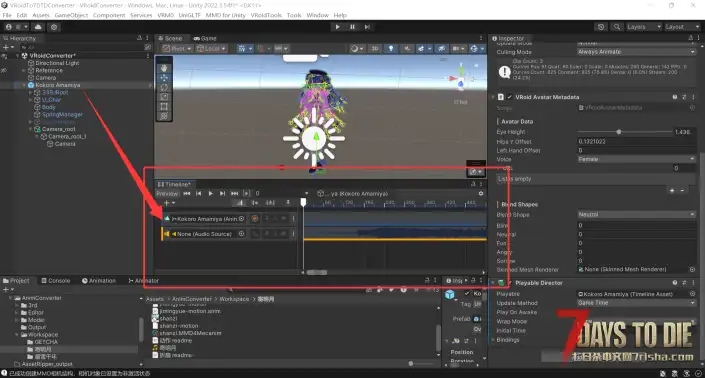Open the Local handle rotation dropdown
The height and width of the screenshot is (378, 705).
click(211, 49)
